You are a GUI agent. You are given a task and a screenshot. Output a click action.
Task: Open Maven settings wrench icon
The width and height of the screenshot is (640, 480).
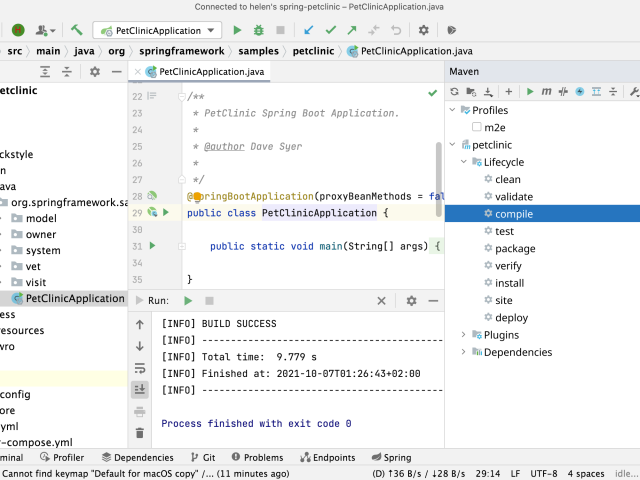[634, 92]
